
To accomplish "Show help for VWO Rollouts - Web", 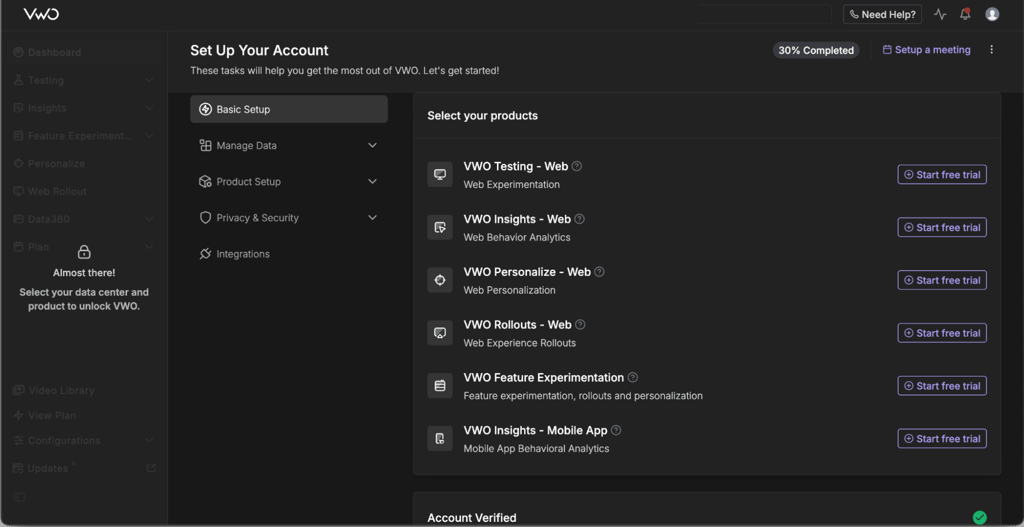I will coord(580,325).
